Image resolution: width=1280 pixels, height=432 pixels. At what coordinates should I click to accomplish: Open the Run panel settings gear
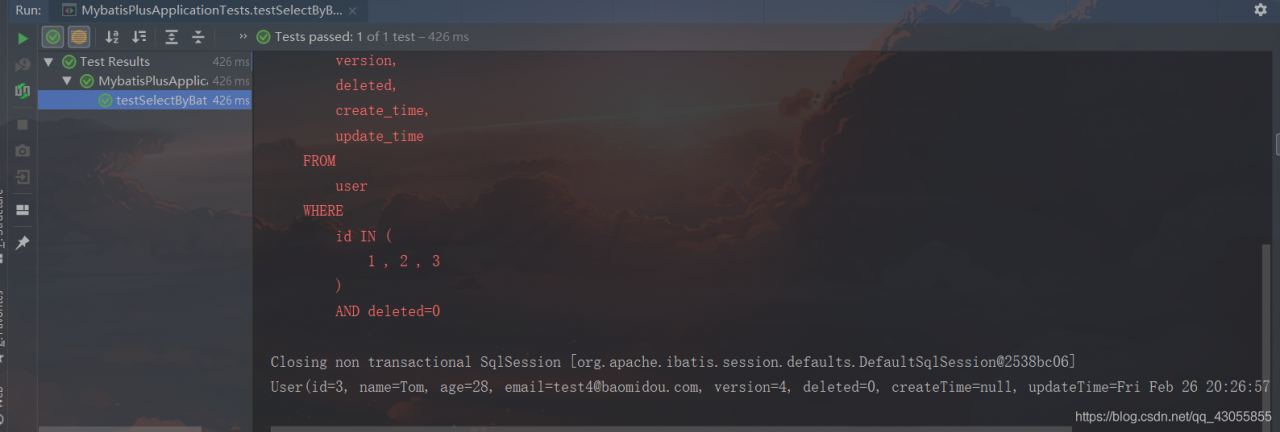pos(1260,9)
